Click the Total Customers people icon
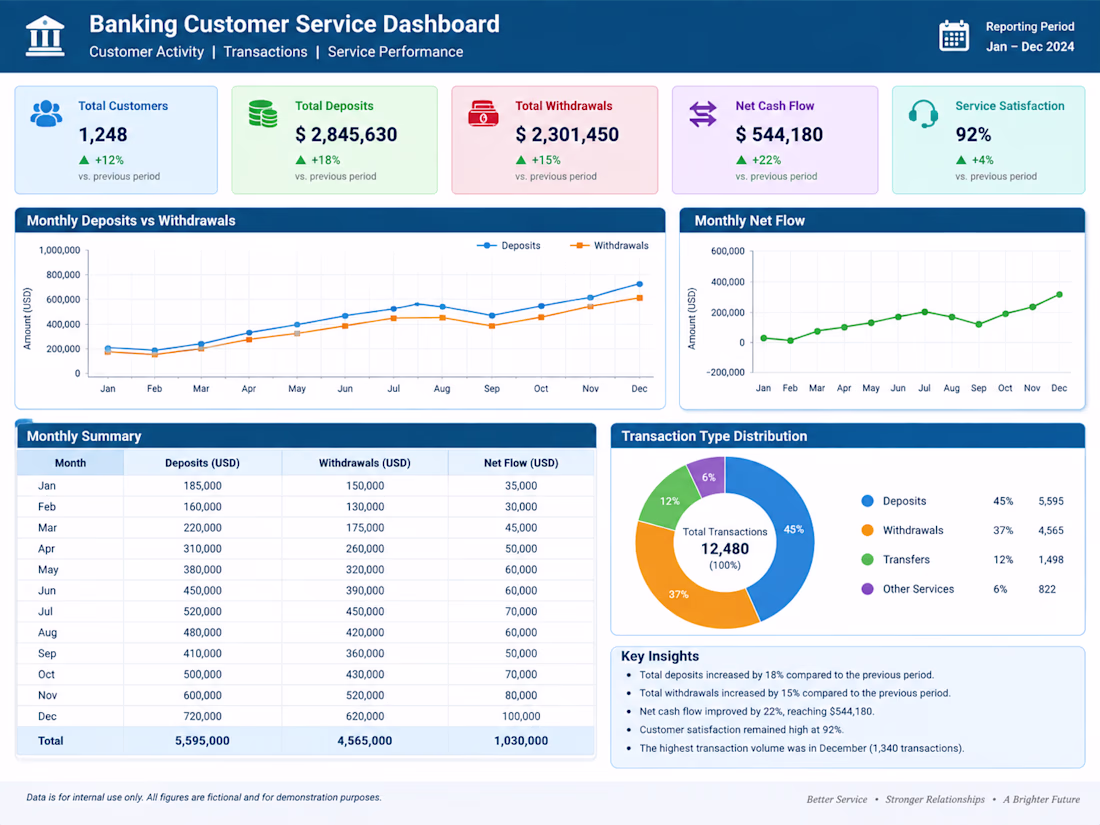The width and height of the screenshot is (1100, 825). click(46, 113)
